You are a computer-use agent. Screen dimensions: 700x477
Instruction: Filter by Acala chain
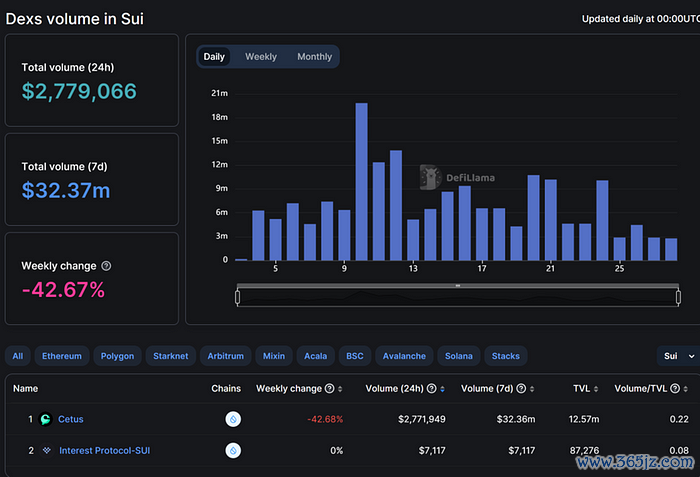click(316, 356)
